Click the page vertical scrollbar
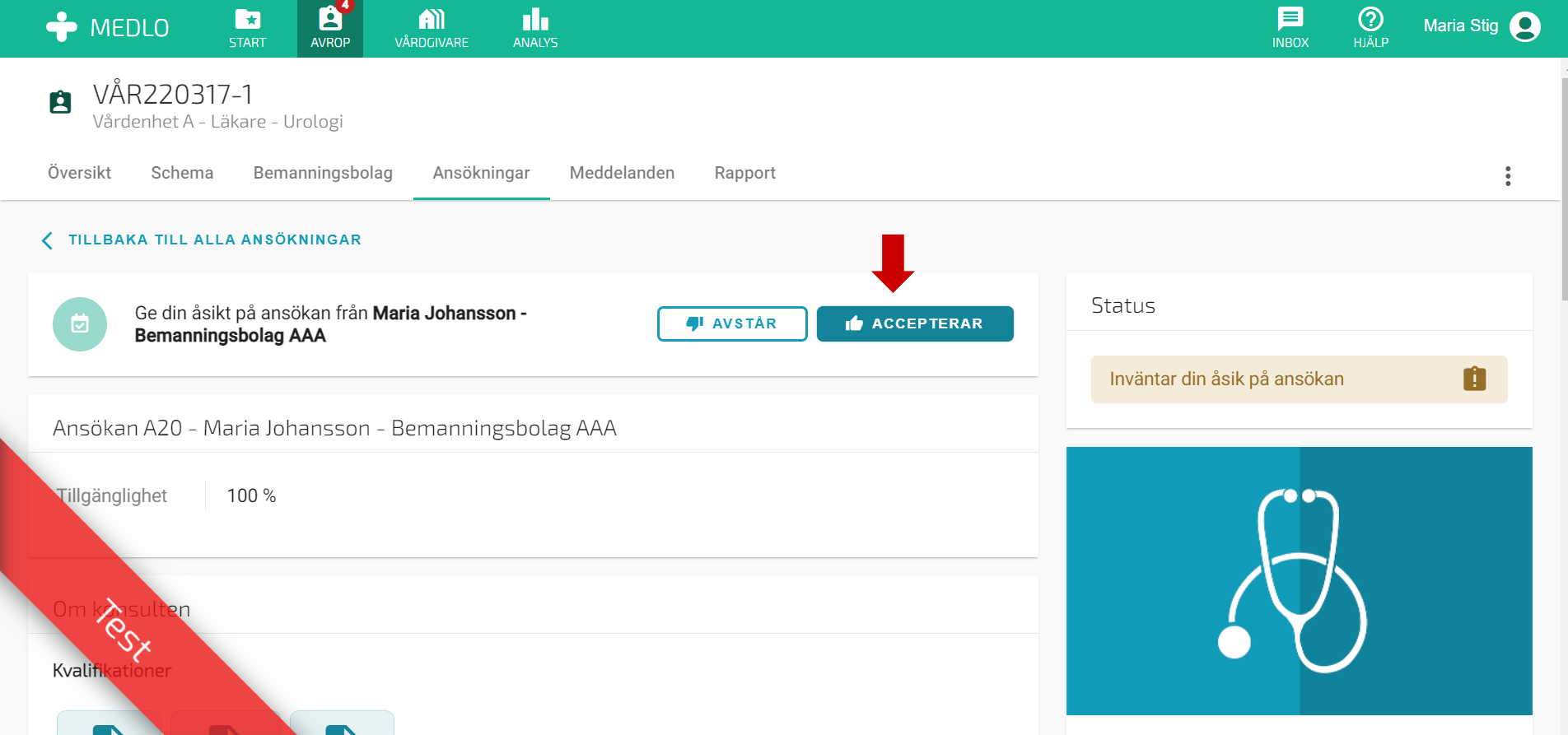 [x=1564, y=189]
